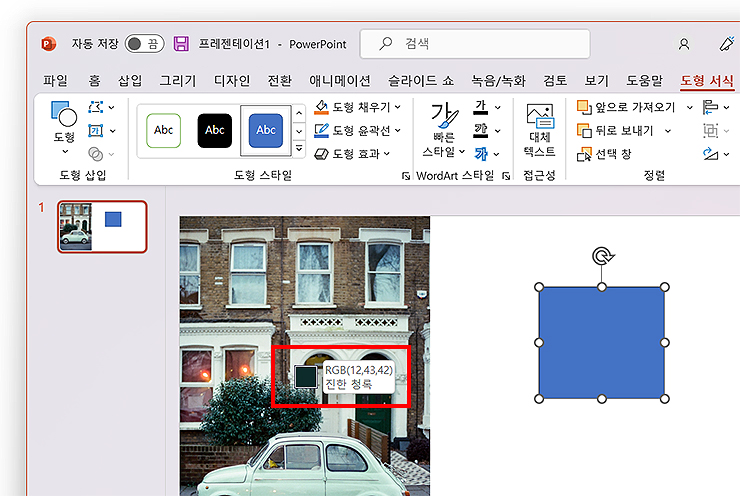Screen dimensions: 740x496
Task: Select slide 1 thumbnail
Action: click(102, 227)
